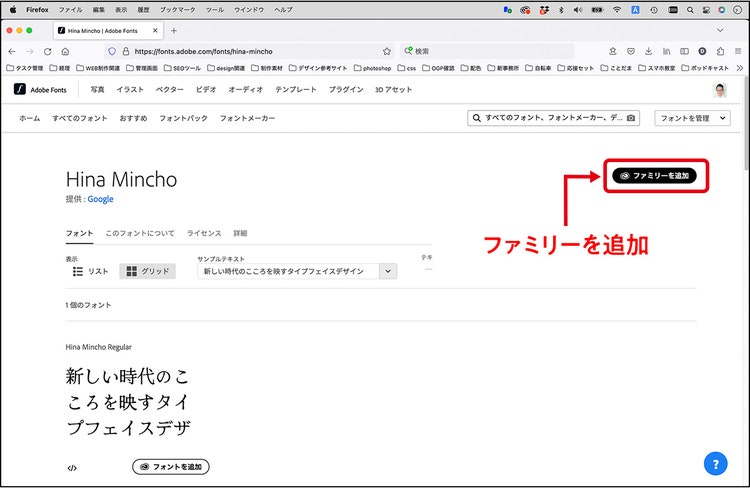The width and height of the screenshot is (750, 488).
Task: Open the Firefox hamburger application menu
Action: click(x=738, y=51)
